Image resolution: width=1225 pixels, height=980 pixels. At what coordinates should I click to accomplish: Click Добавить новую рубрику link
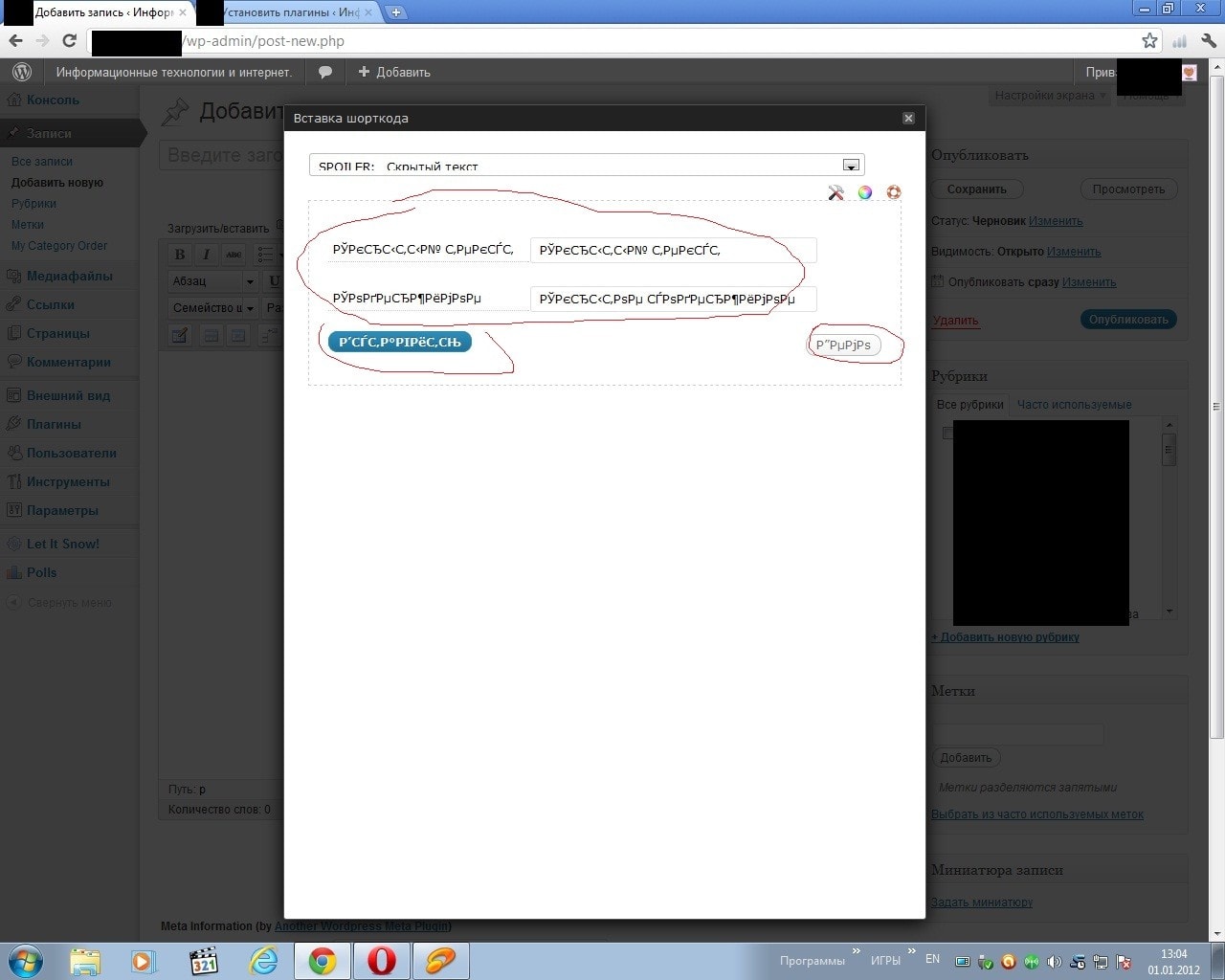pos(1006,637)
